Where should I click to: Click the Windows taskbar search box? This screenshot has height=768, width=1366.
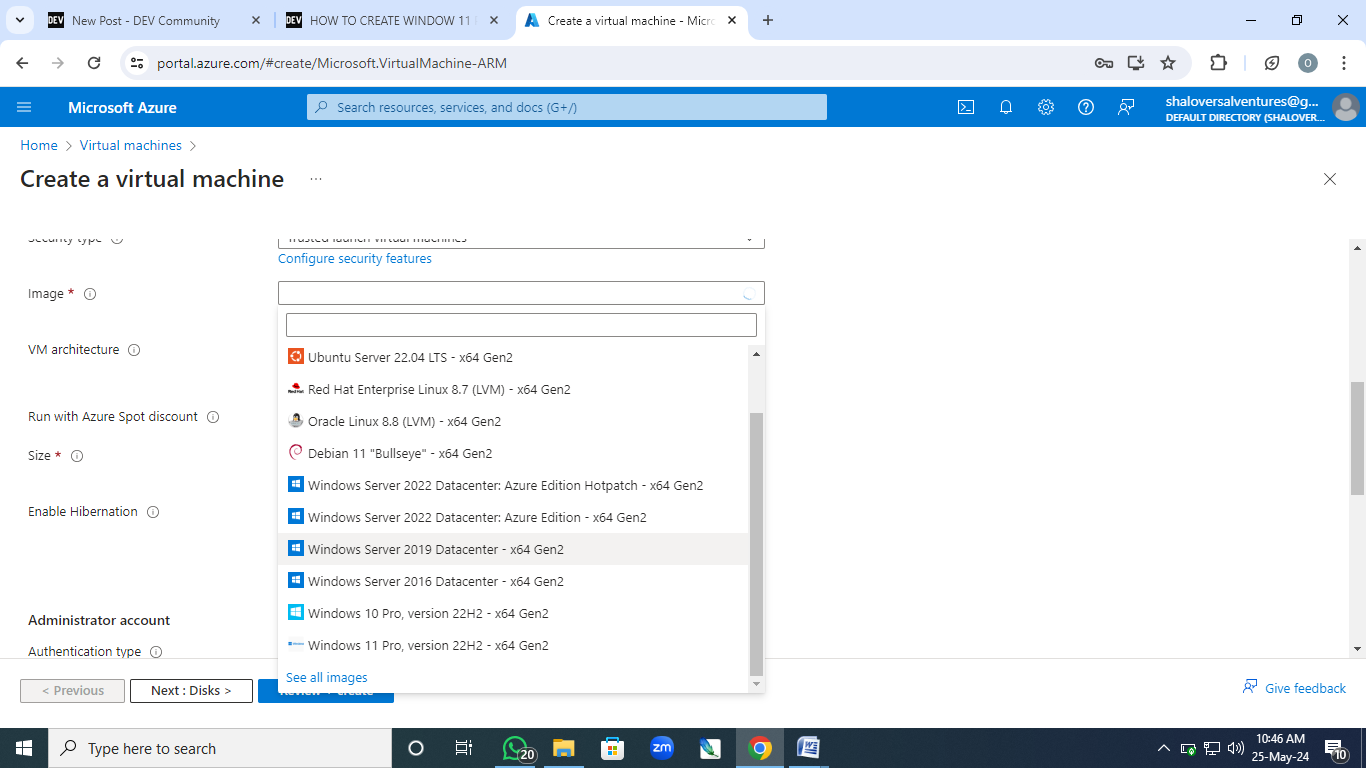[220, 748]
